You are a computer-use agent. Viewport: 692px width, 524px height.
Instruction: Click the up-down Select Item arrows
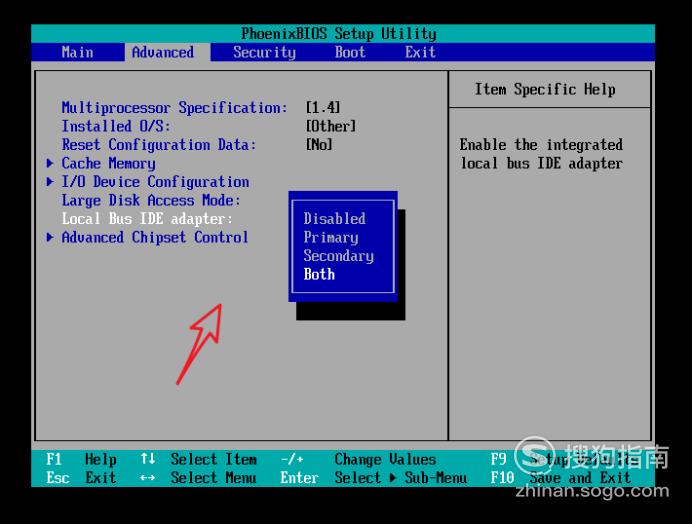point(148,459)
